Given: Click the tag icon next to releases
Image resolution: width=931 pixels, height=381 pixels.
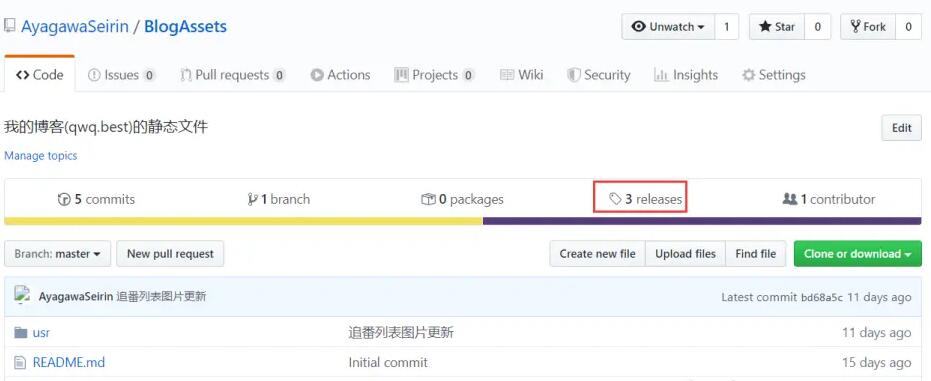Looking at the screenshot, I should [615, 199].
